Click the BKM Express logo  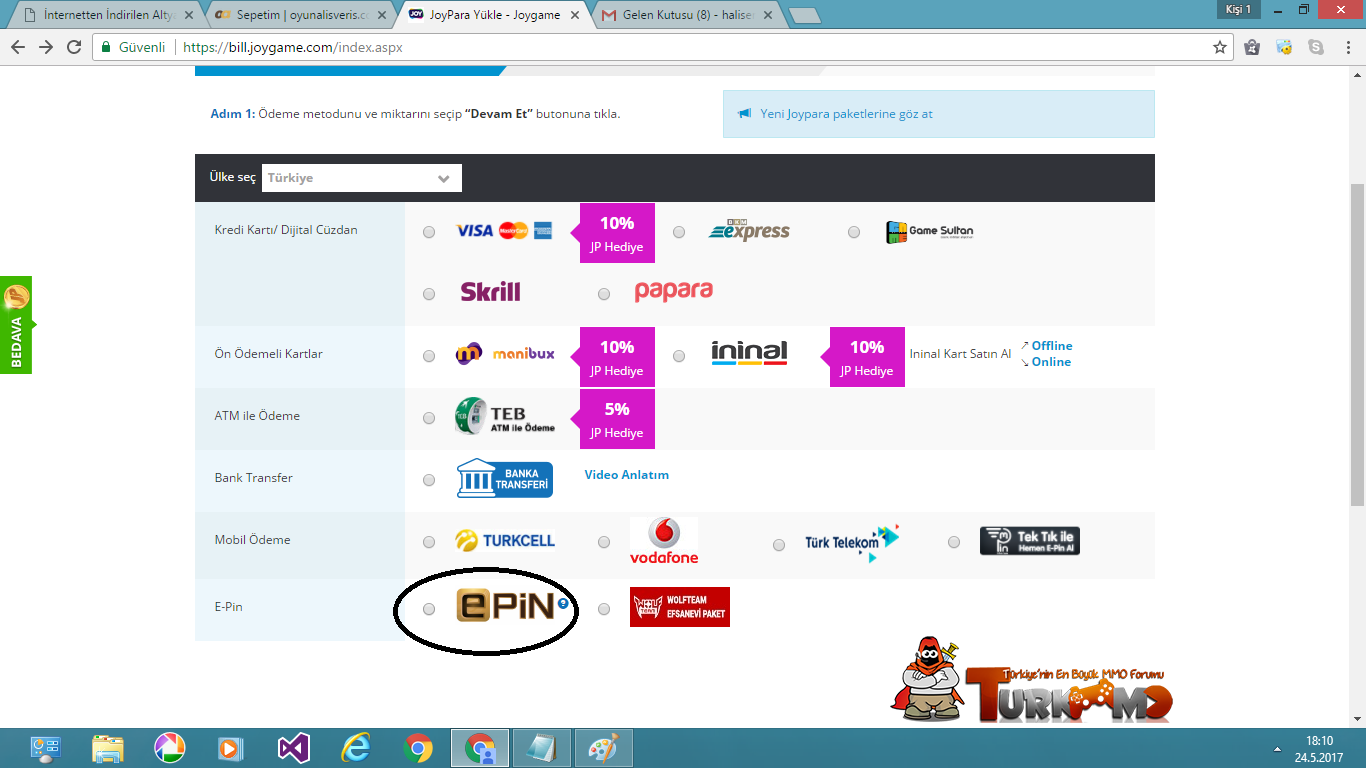point(749,230)
